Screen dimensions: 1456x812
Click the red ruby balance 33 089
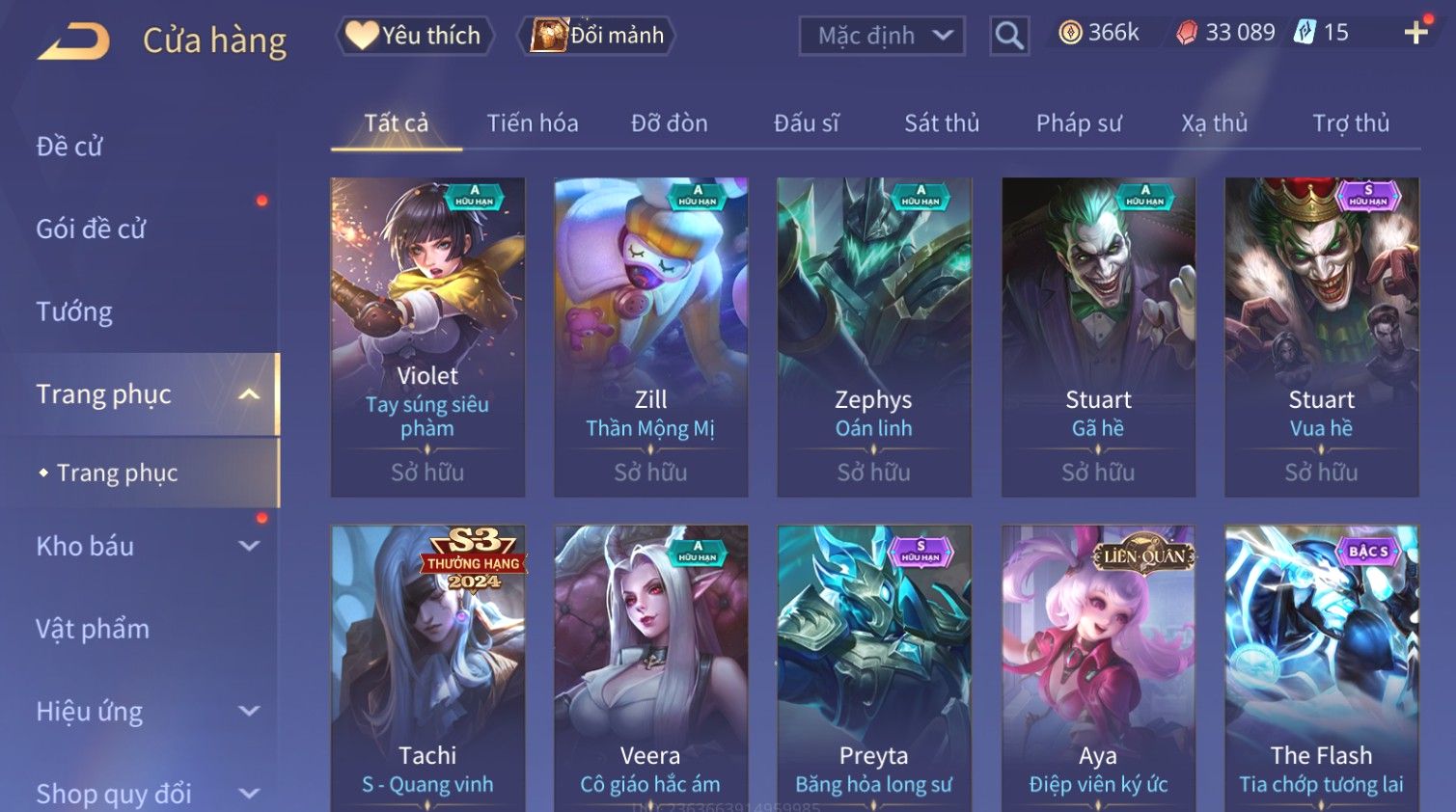[x=1225, y=33]
